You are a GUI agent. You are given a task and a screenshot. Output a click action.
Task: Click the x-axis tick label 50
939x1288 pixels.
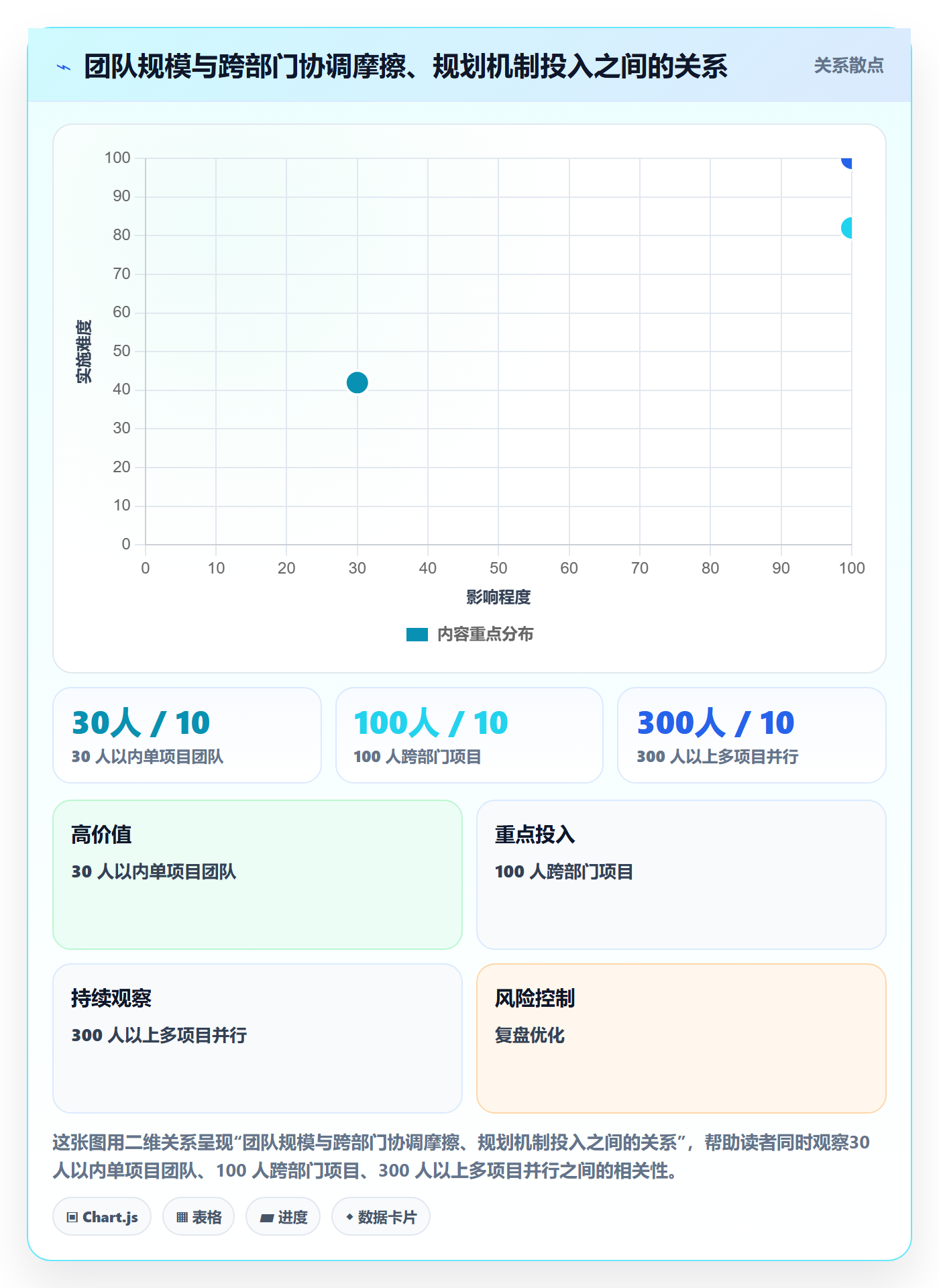(x=498, y=568)
